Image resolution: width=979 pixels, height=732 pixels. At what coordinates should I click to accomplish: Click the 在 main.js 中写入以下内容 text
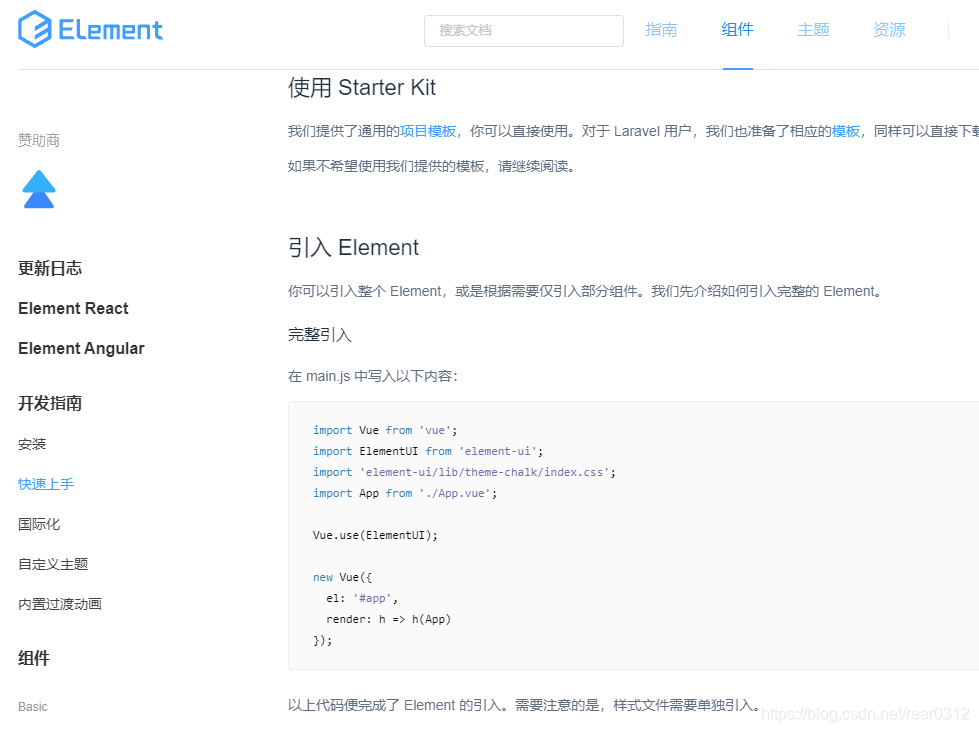point(373,376)
